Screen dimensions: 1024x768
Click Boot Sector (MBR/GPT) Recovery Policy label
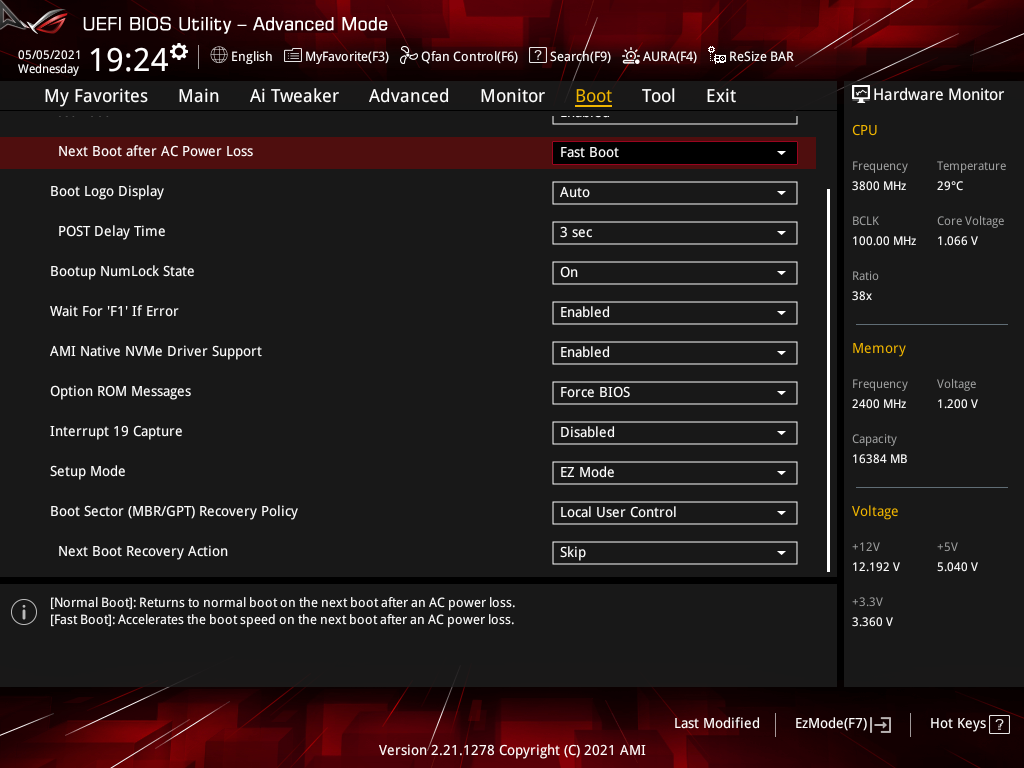click(x=174, y=511)
